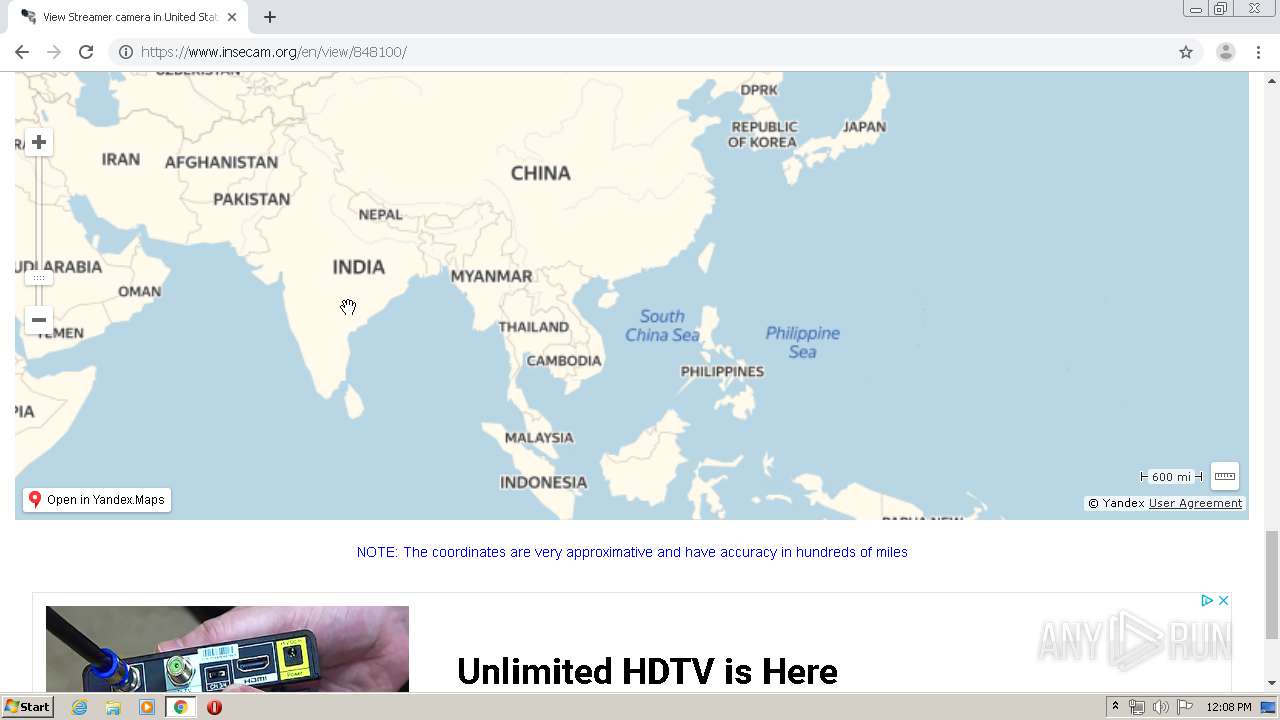Click the OMAN label on the map
1280x720 pixels.
(139, 292)
